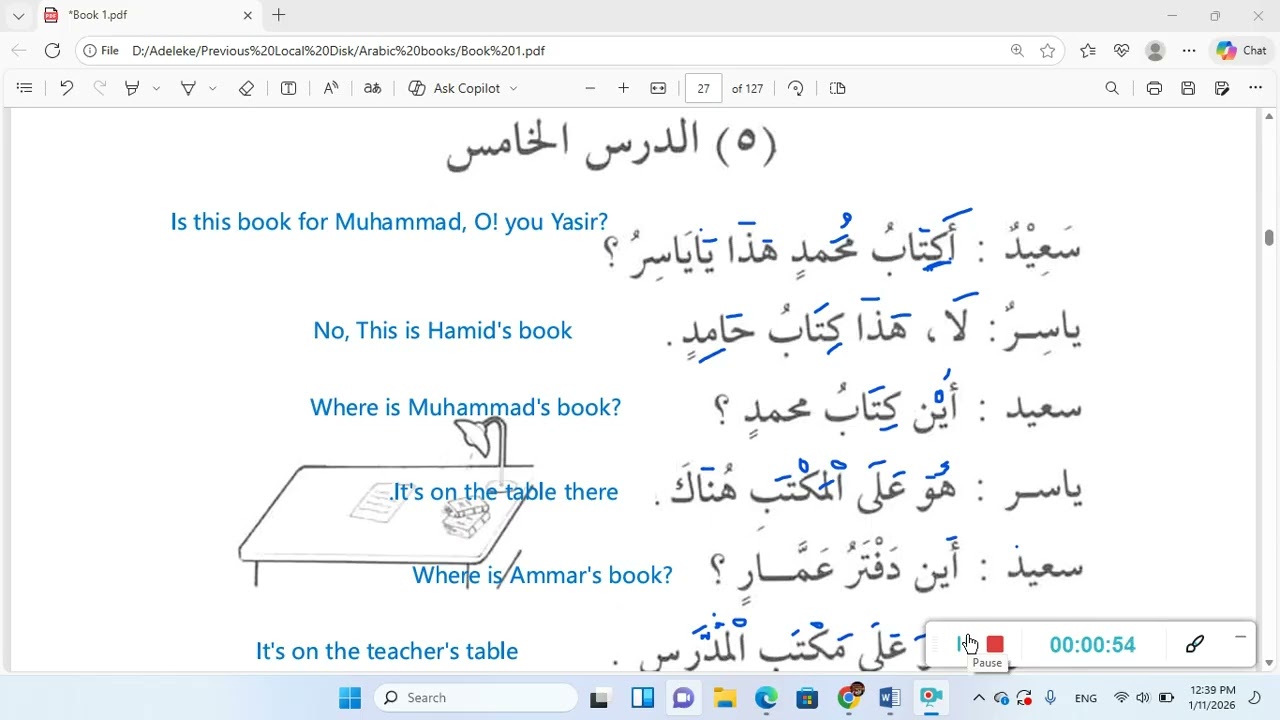The image size is (1280, 720).
Task: Open Microsoft Store from taskbar
Action: point(807,698)
